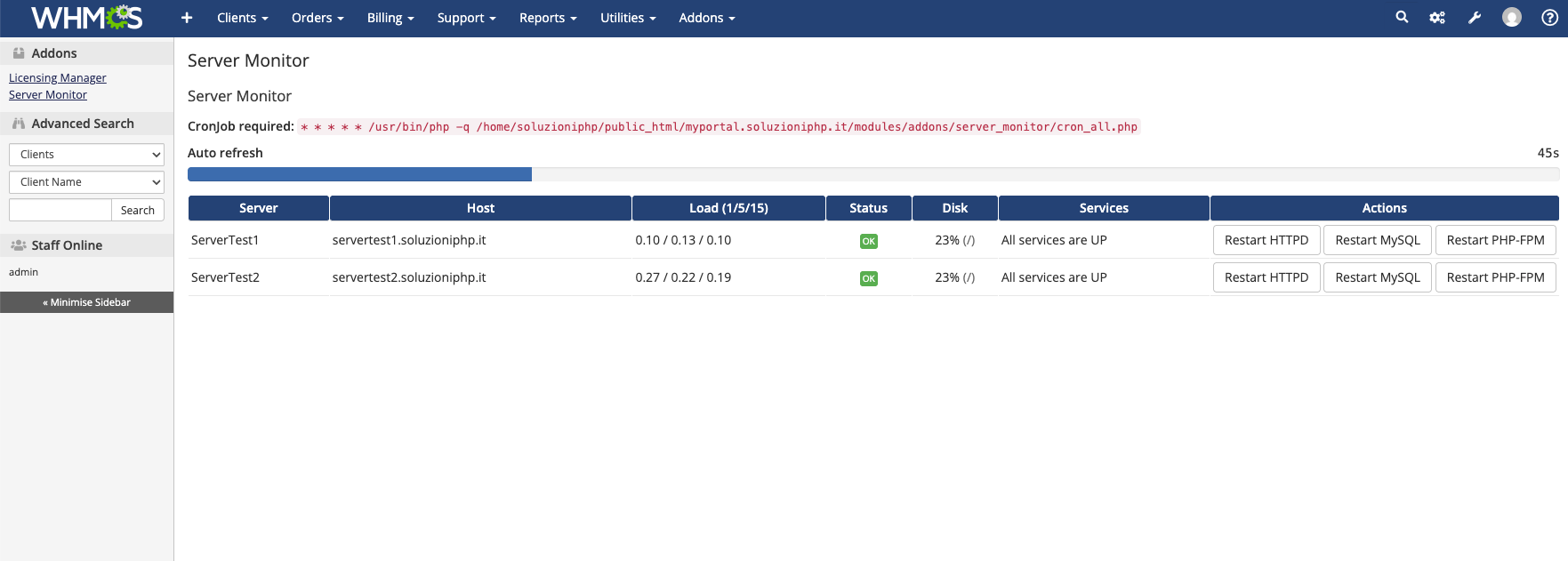Open the Reports menu
The image size is (1568, 561).
click(548, 18)
